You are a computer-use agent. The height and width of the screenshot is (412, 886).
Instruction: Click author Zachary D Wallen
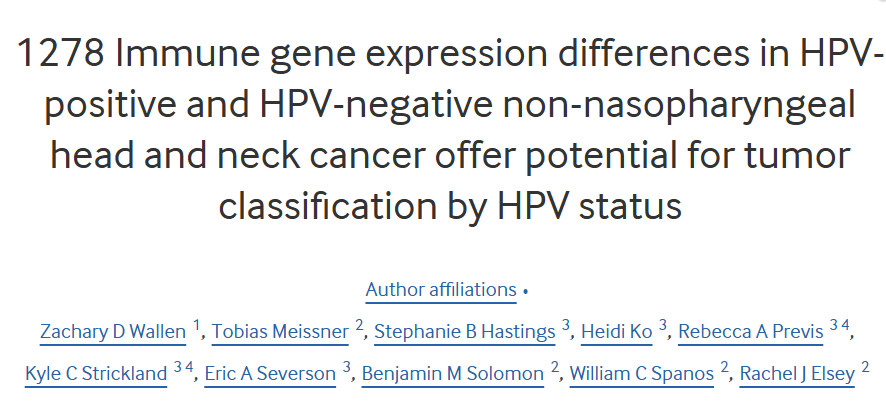click(112, 332)
